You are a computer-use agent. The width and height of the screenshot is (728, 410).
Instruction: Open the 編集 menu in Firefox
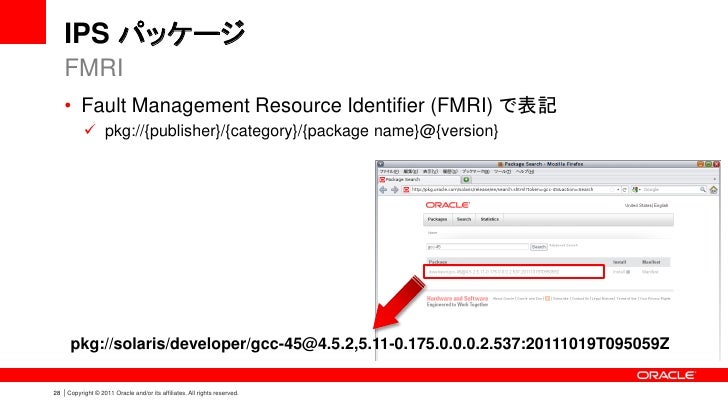click(410, 172)
